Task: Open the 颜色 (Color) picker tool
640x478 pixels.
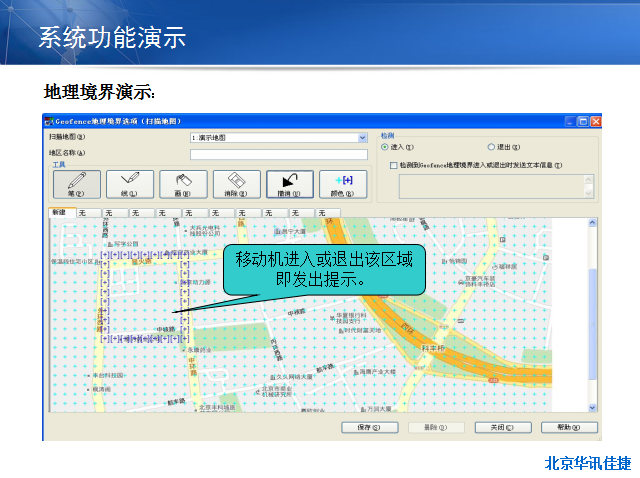Action: [342, 183]
